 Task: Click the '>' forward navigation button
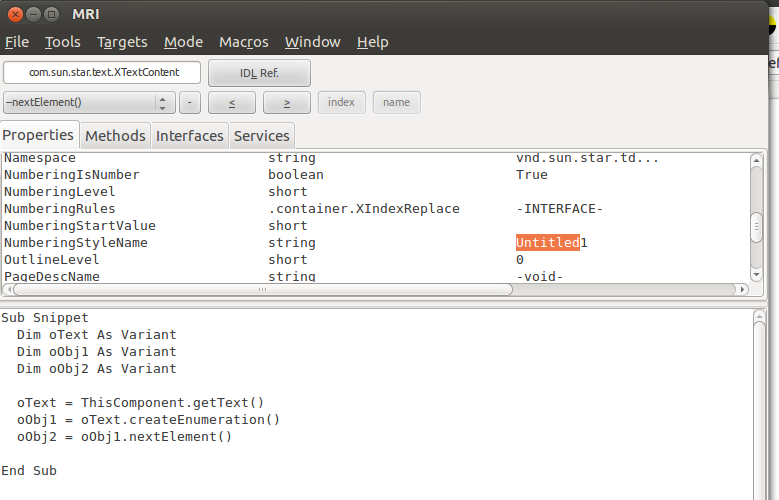(287, 102)
